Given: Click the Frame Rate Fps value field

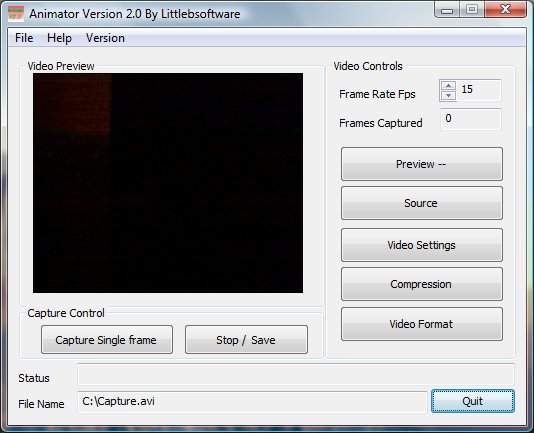Looking at the screenshot, I should click(478, 90).
